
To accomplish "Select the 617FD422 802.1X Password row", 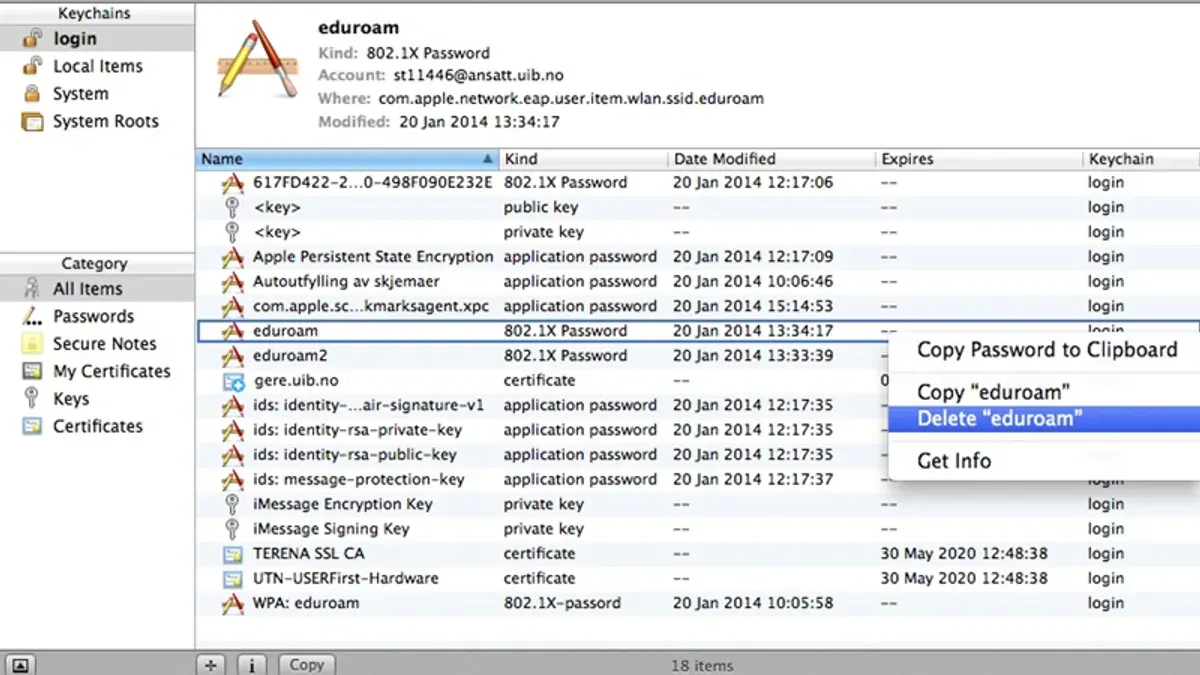I will coord(697,183).
